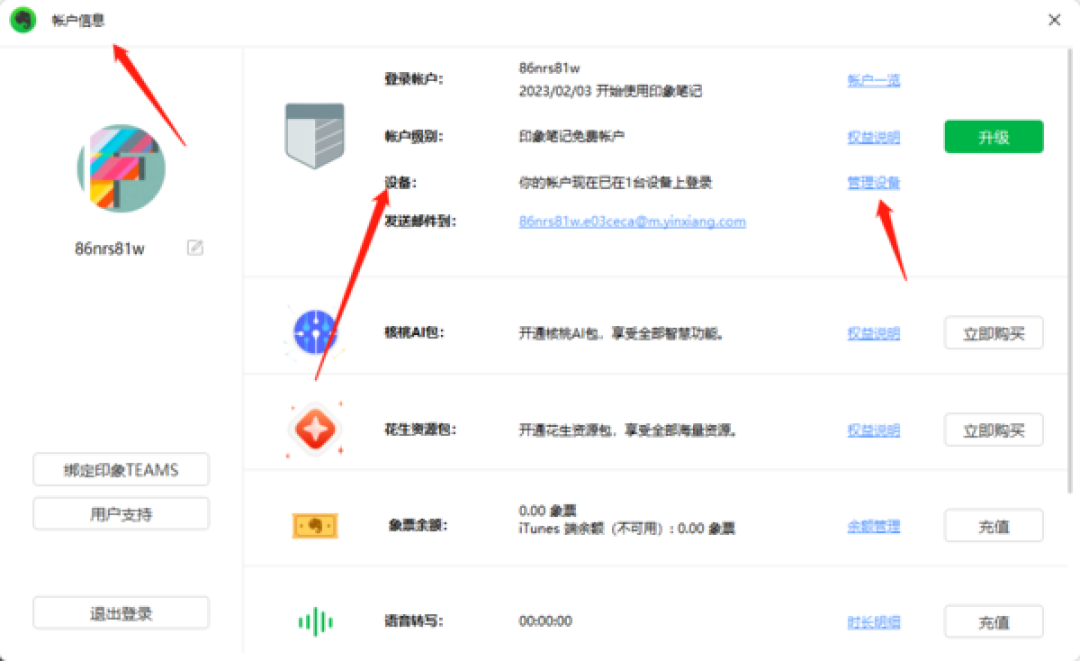Recharge 语音转写 with 充值 button
Viewport: 1080px width, 661px height.
point(993,622)
